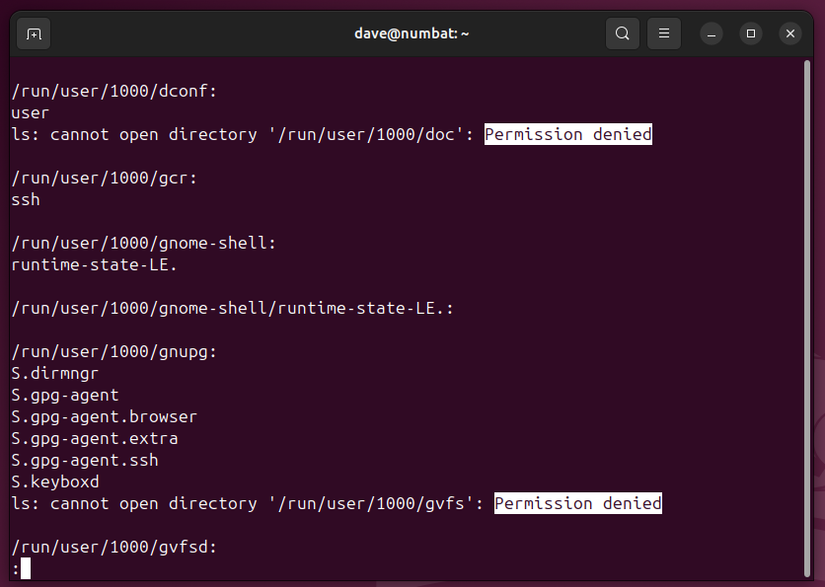This screenshot has height=587, width=825.
Task: Click the S.gpg-agent entry
Action: click(x=65, y=395)
